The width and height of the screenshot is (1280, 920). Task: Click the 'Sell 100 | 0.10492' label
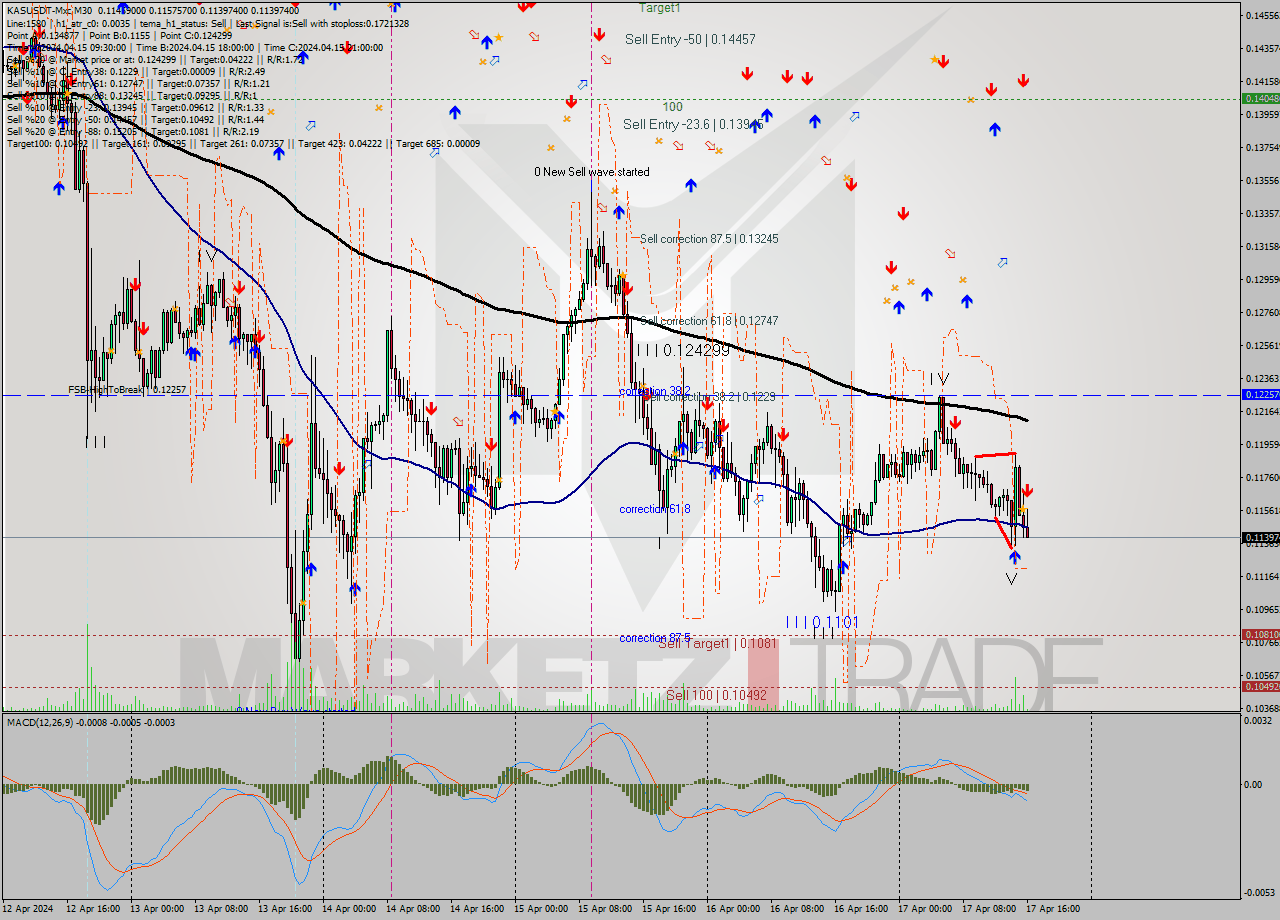coord(716,695)
